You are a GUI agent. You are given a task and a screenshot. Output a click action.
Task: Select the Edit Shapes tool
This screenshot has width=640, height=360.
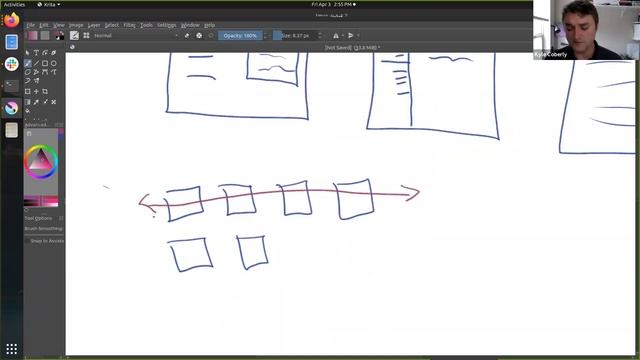45,53
